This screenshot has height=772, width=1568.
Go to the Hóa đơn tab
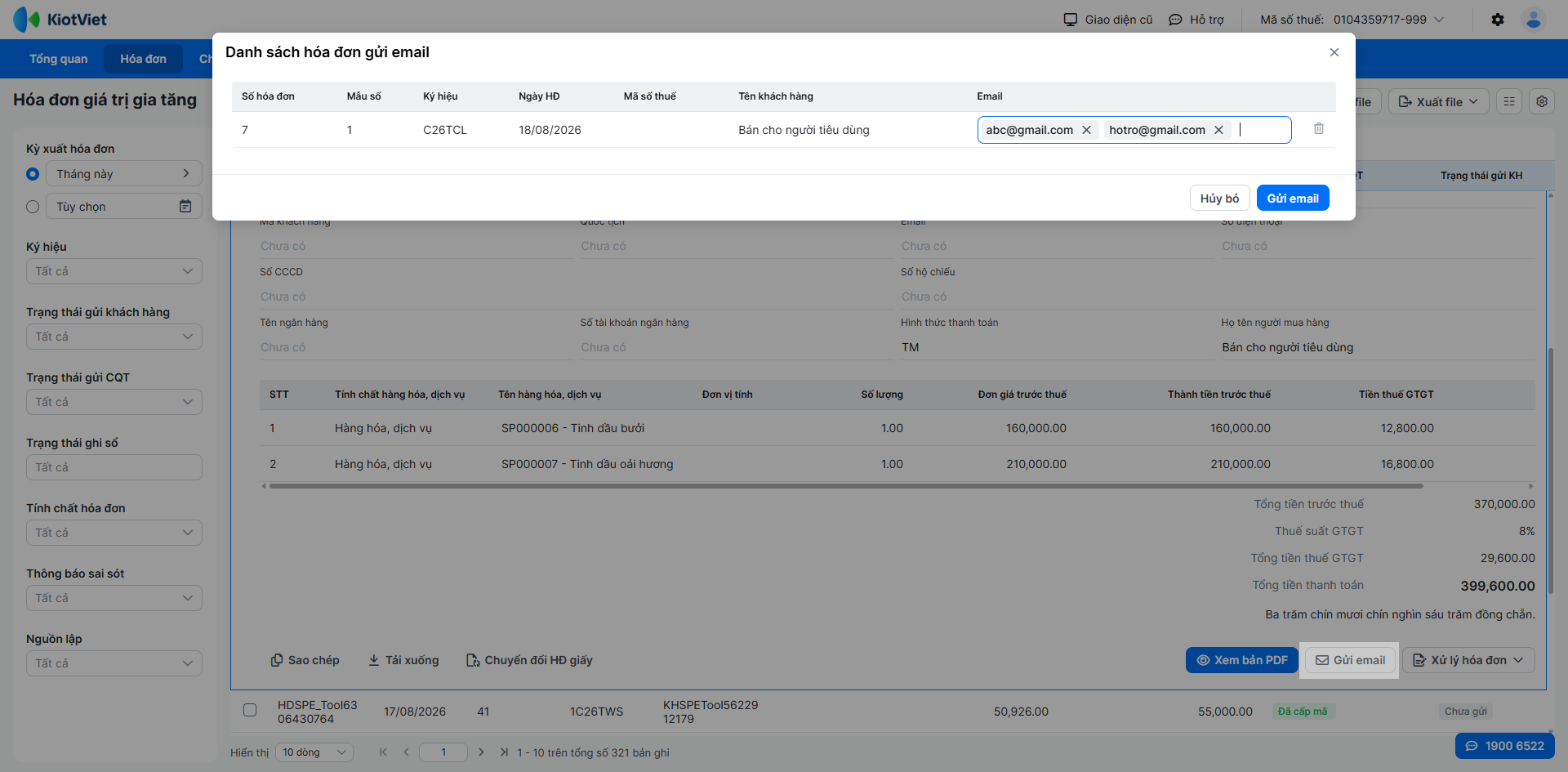[x=143, y=59]
